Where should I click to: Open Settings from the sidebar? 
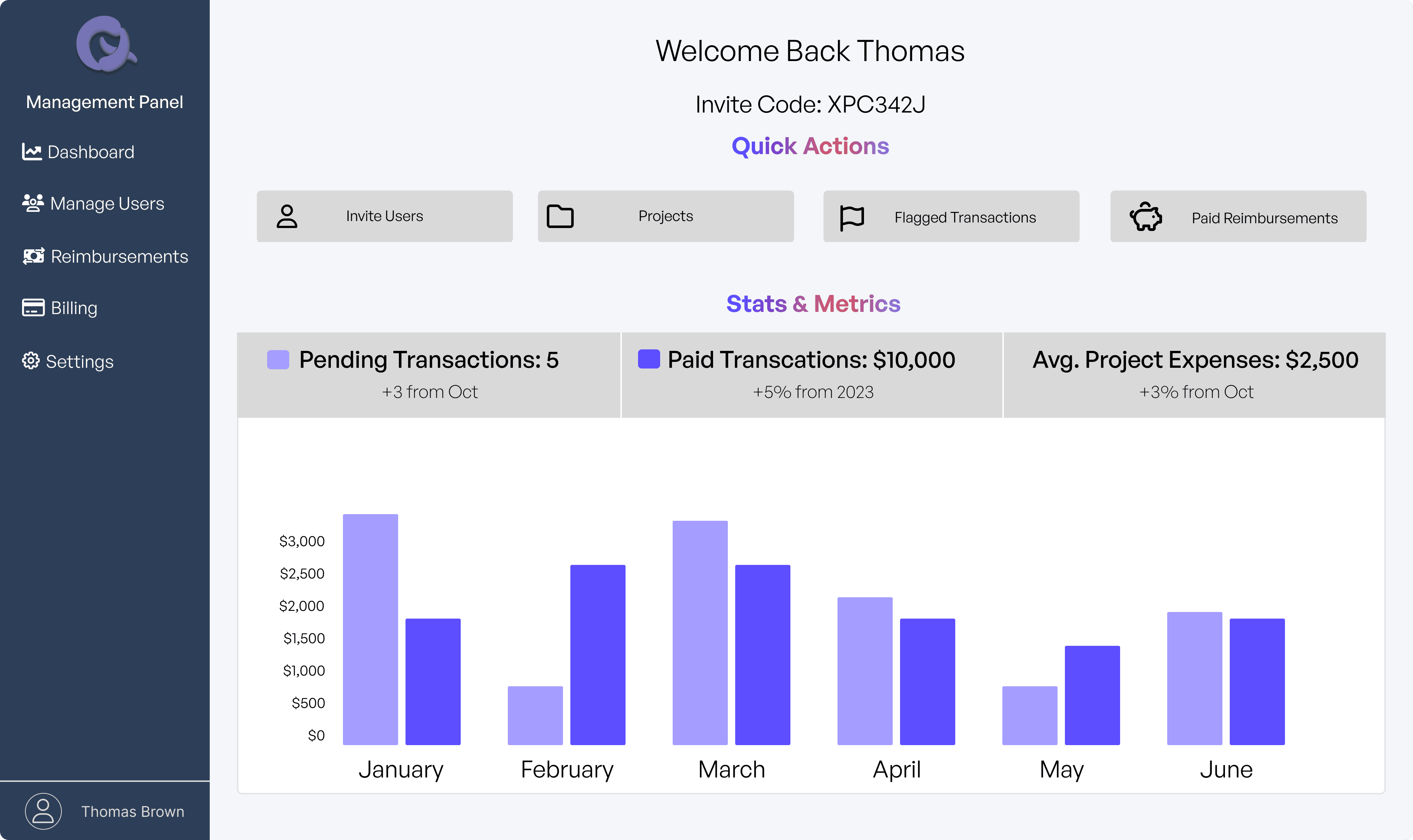click(67, 361)
